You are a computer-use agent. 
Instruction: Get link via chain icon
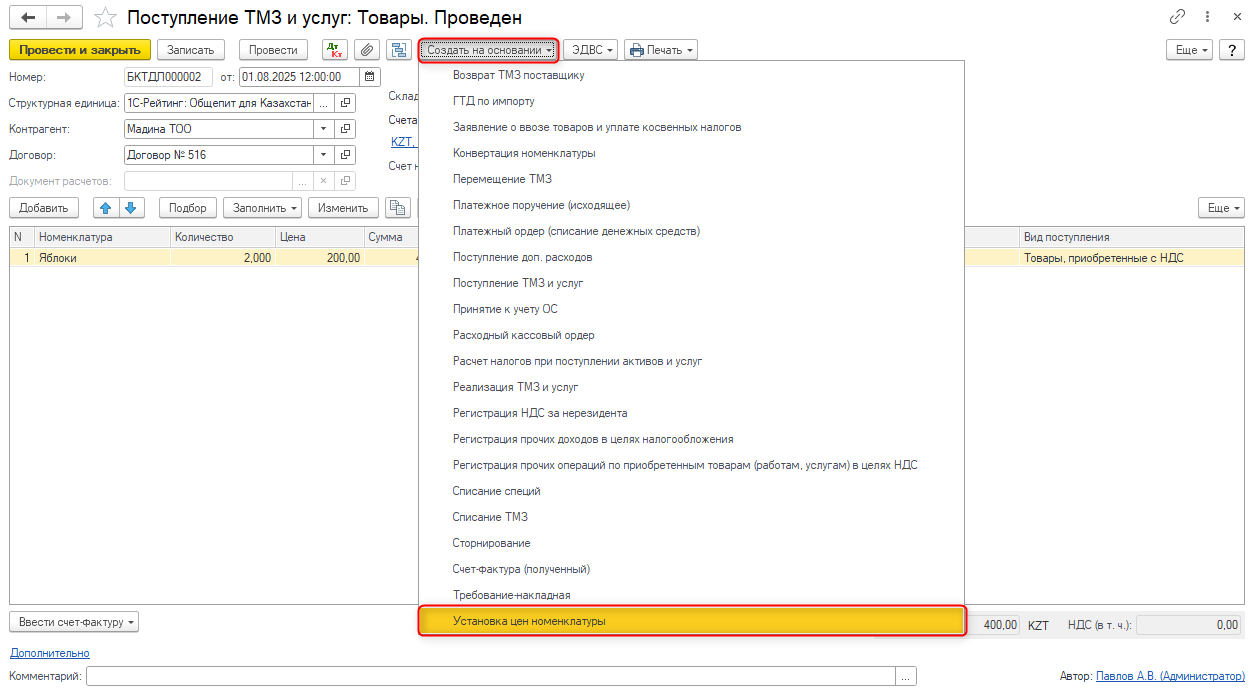tap(1177, 18)
